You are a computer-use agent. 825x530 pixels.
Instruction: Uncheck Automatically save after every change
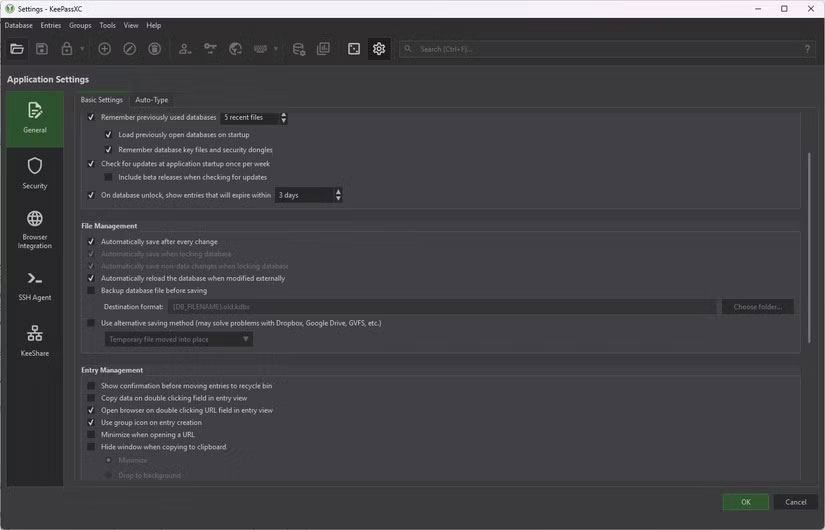pos(92,242)
